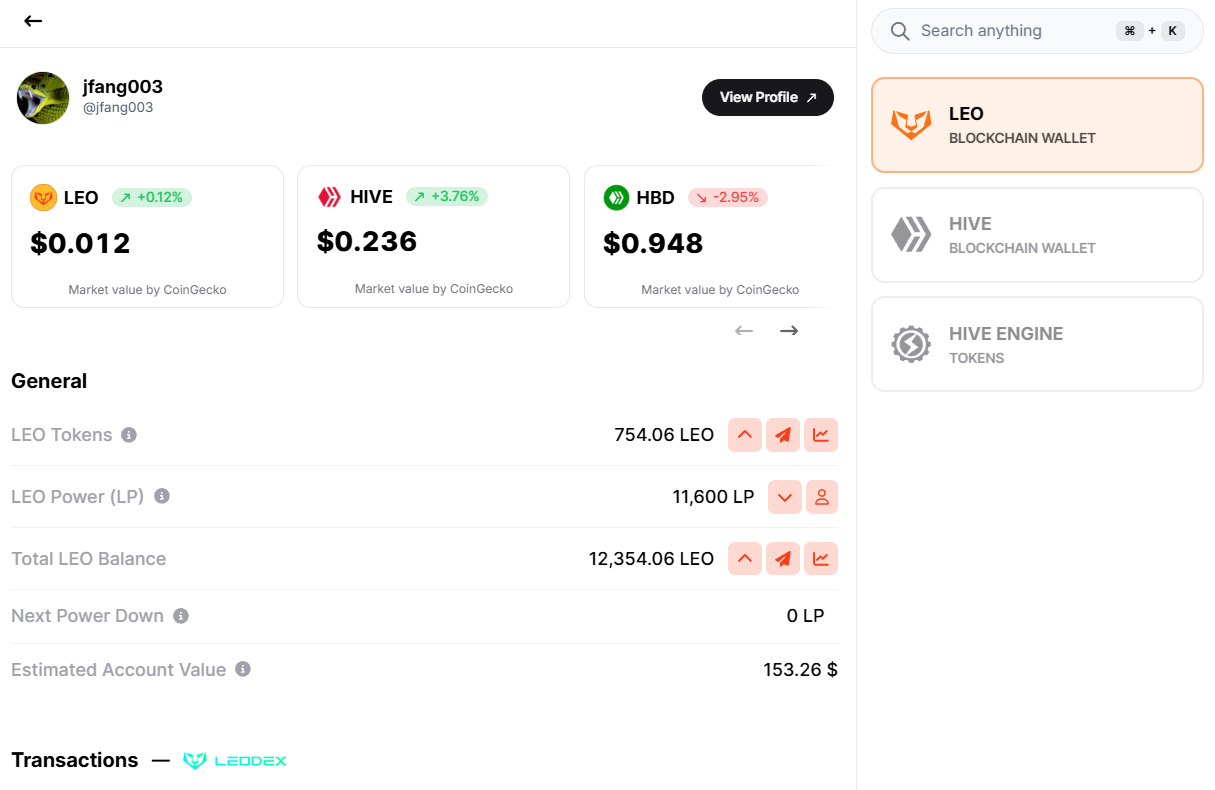Viewport: 1215px width, 790px height.
Task: Click the General section heading
Action: pos(49,381)
